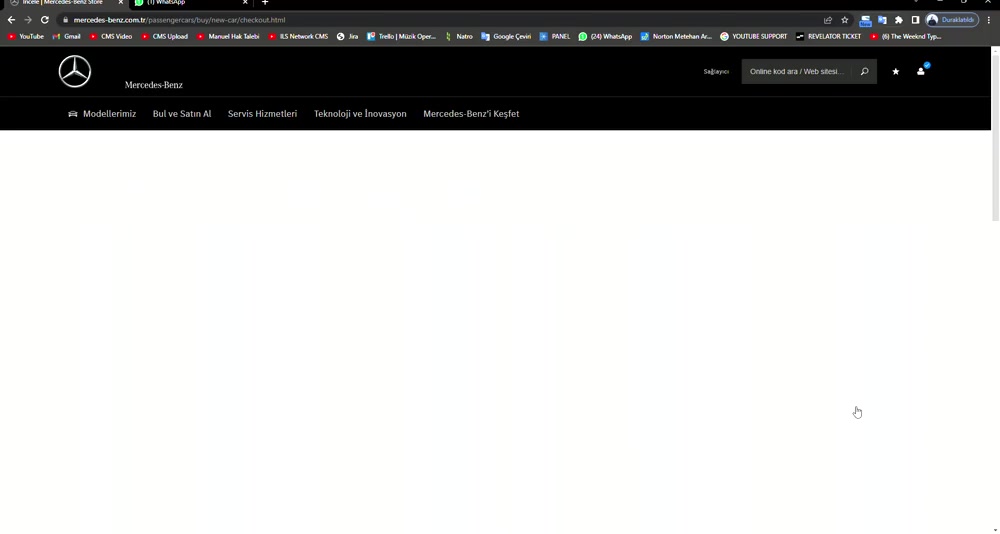1000x534 pixels.
Task: Click the Google Translate extension icon
Action: [x=882, y=20]
